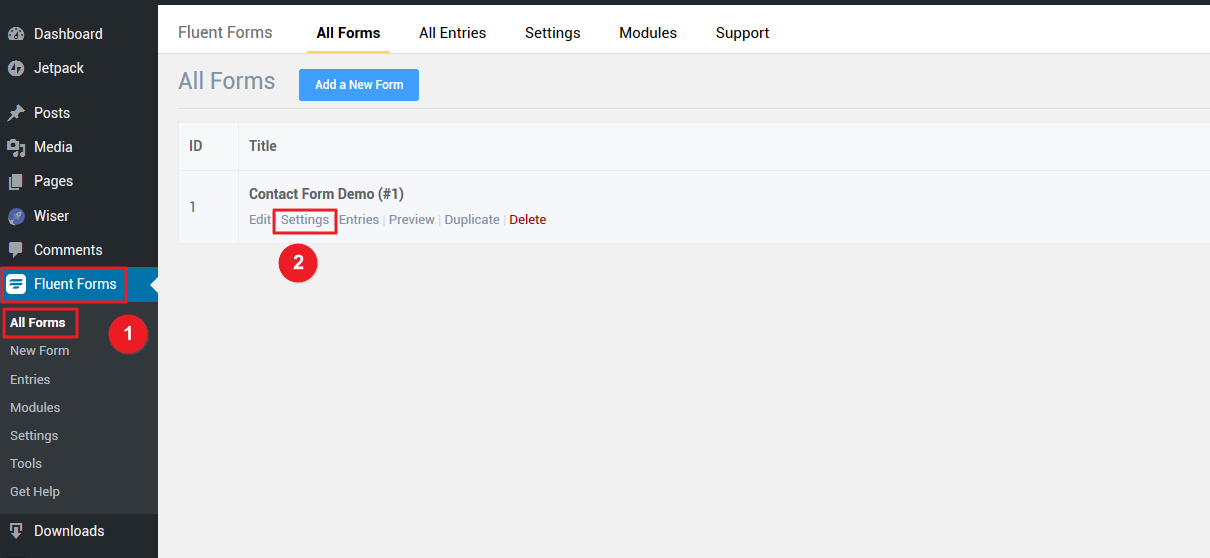Switch to the All Entries tab
Viewport: 1210px width, 558px height.
pyautogui.click(x=452, y=33)
